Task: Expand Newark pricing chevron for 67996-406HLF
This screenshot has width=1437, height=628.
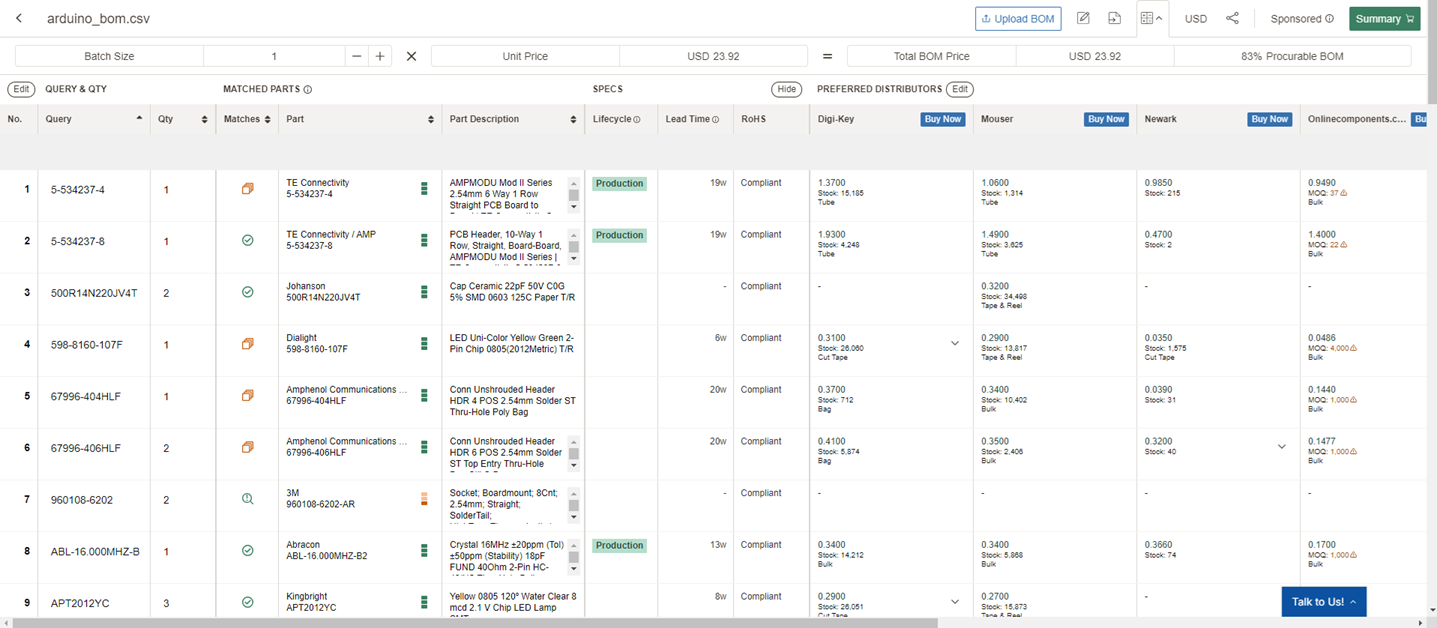Action: pyautogui.click(x=1281, y=447)
